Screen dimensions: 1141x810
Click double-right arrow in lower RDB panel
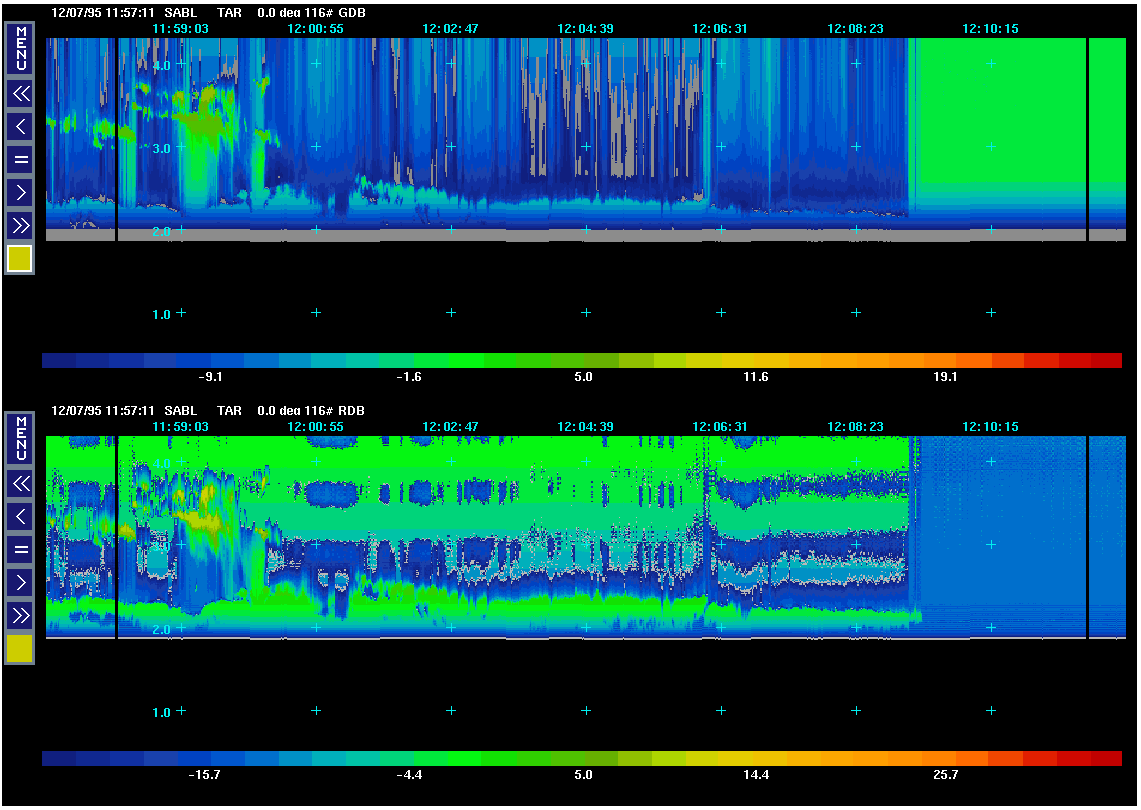click(20, 615)
